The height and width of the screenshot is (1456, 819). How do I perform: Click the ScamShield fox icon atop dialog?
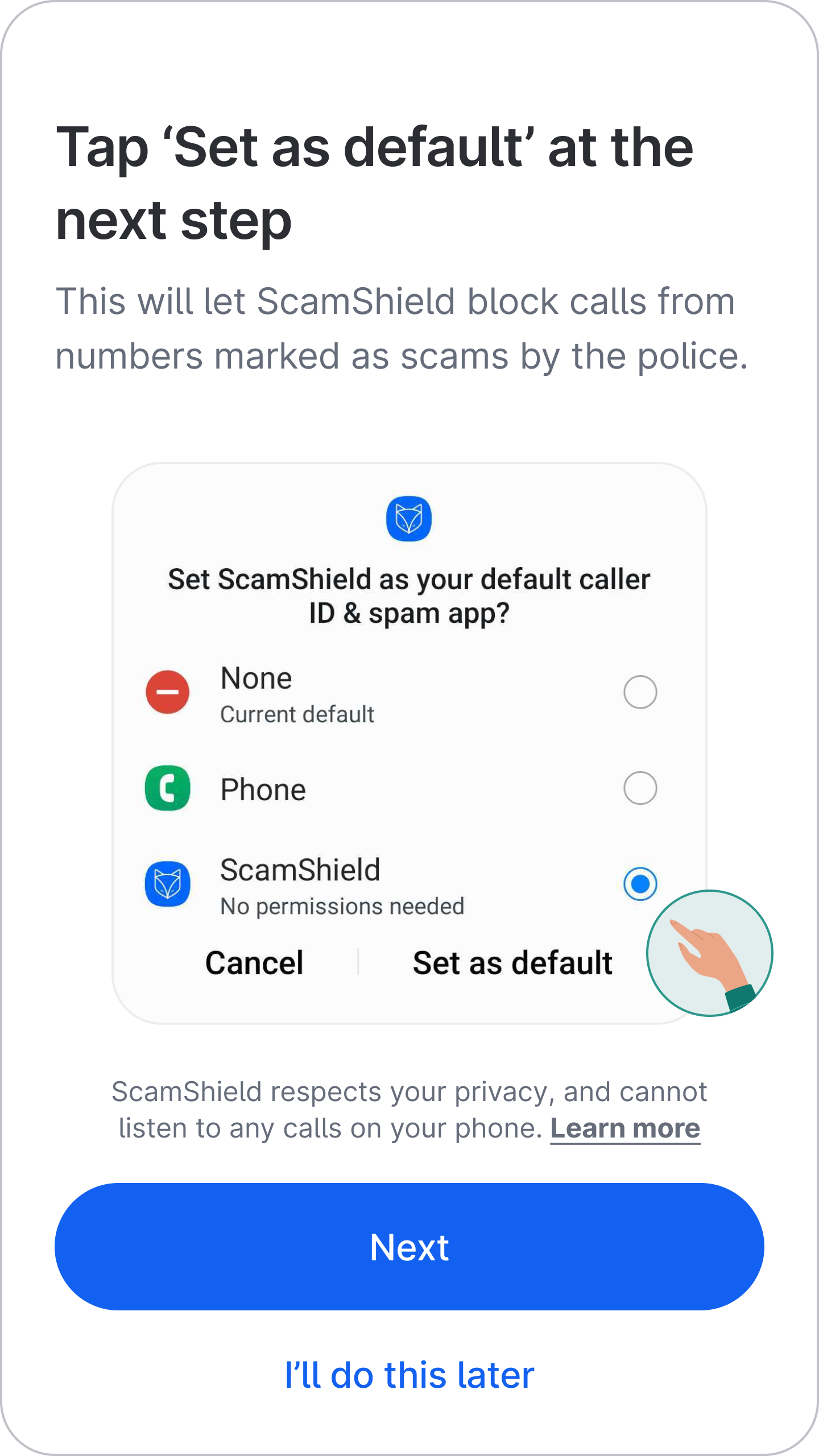(x=409, y=519)
